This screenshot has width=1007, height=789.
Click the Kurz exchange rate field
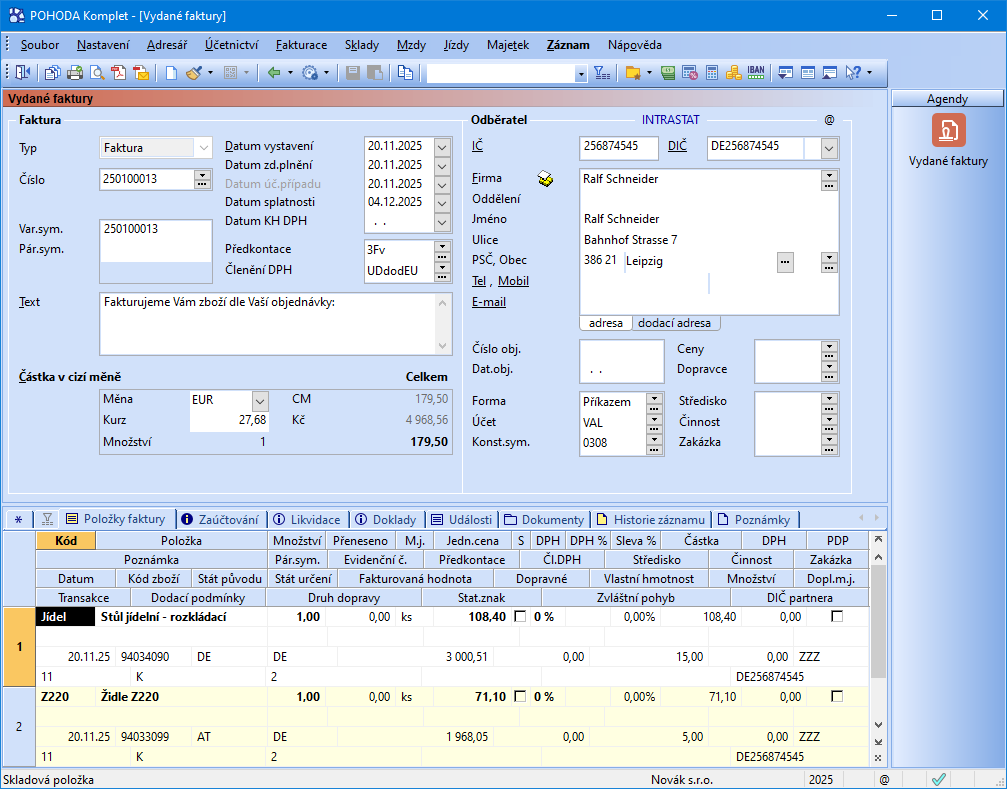pos(229,421)
